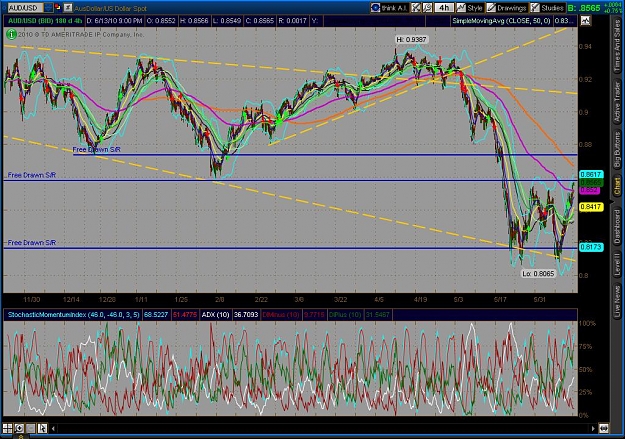Click the grid layout icon at bottom left

point(7,428)
